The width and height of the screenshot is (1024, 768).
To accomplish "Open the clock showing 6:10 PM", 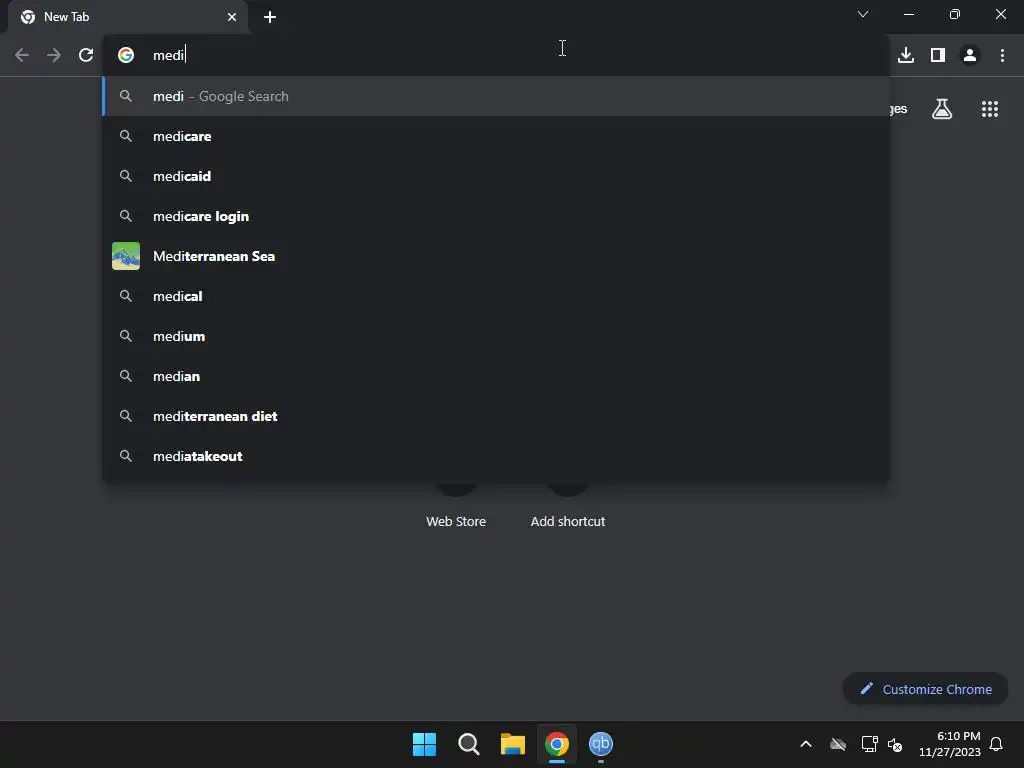I will [x=950, y=744].
